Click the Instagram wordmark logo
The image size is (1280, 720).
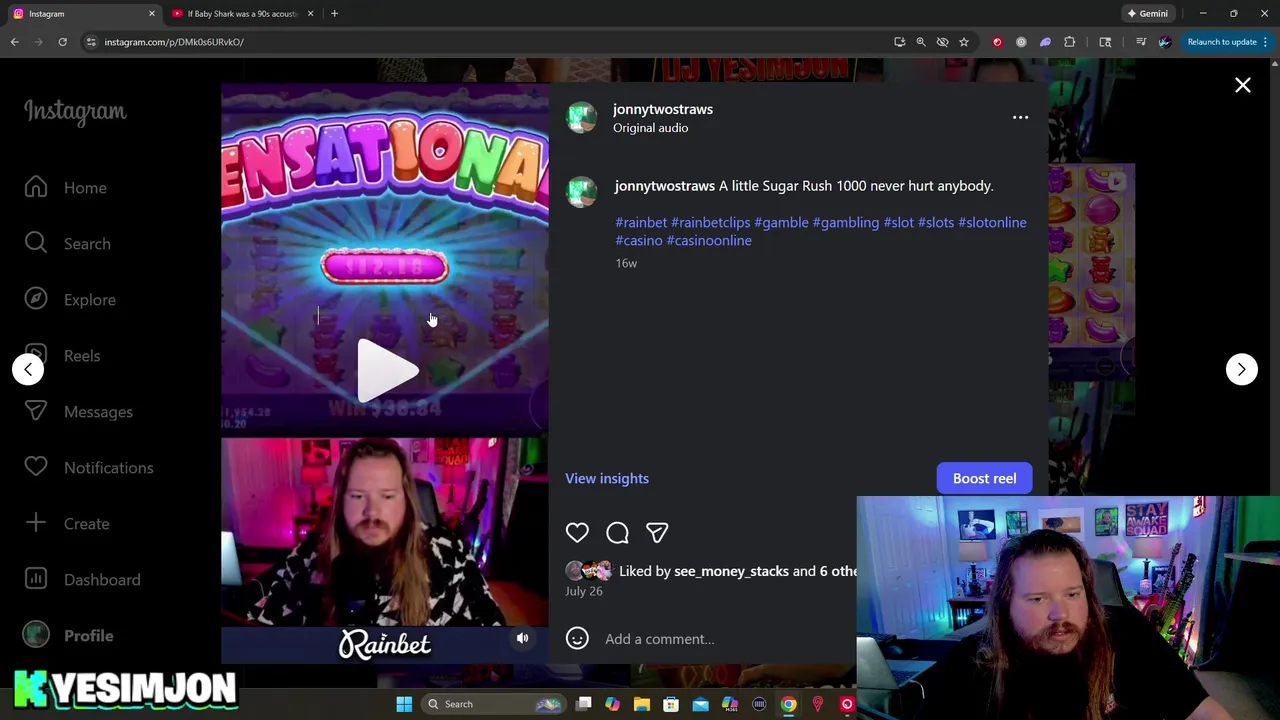tap(75, 111)
